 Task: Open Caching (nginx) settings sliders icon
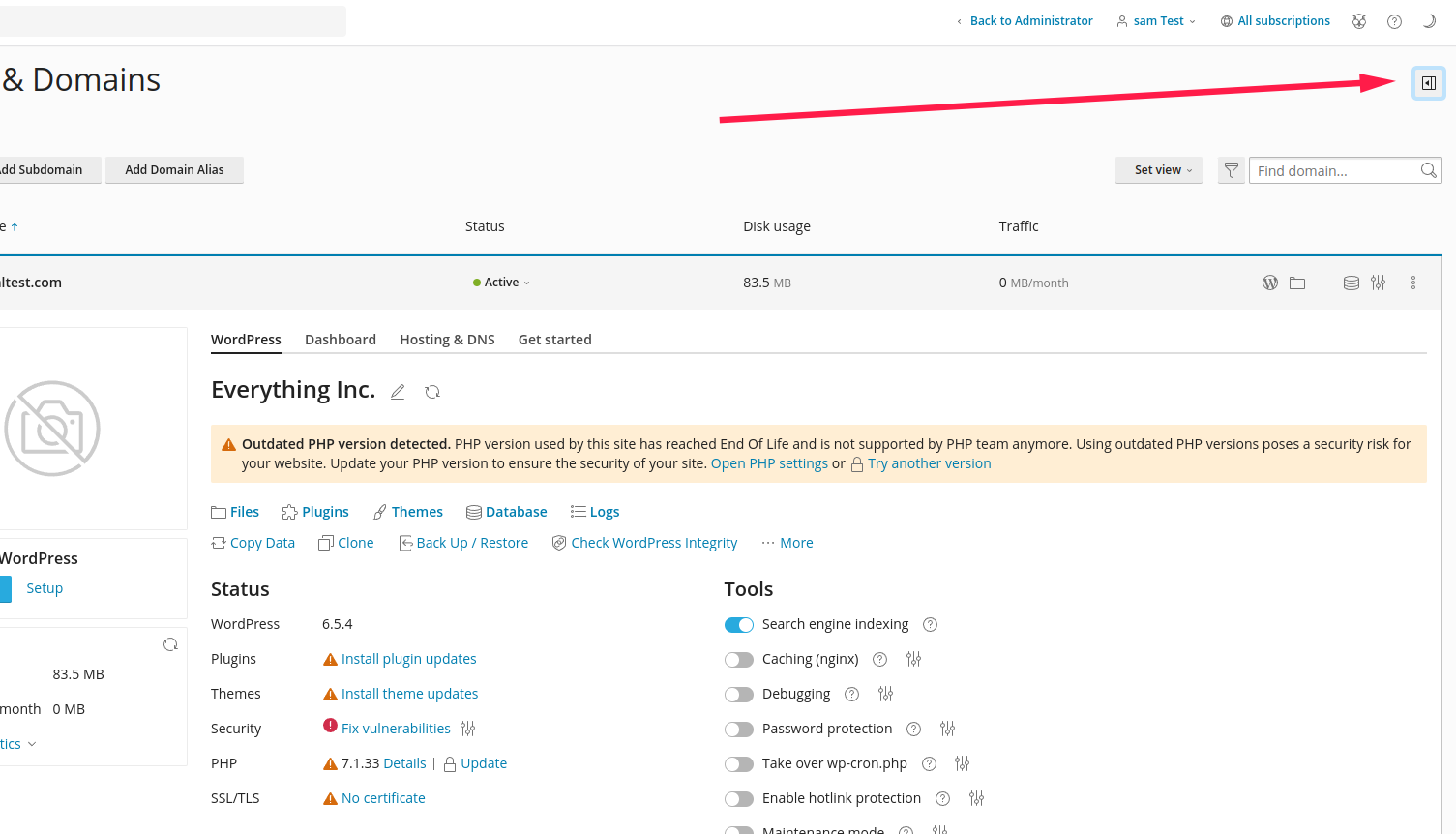point(913,659)
